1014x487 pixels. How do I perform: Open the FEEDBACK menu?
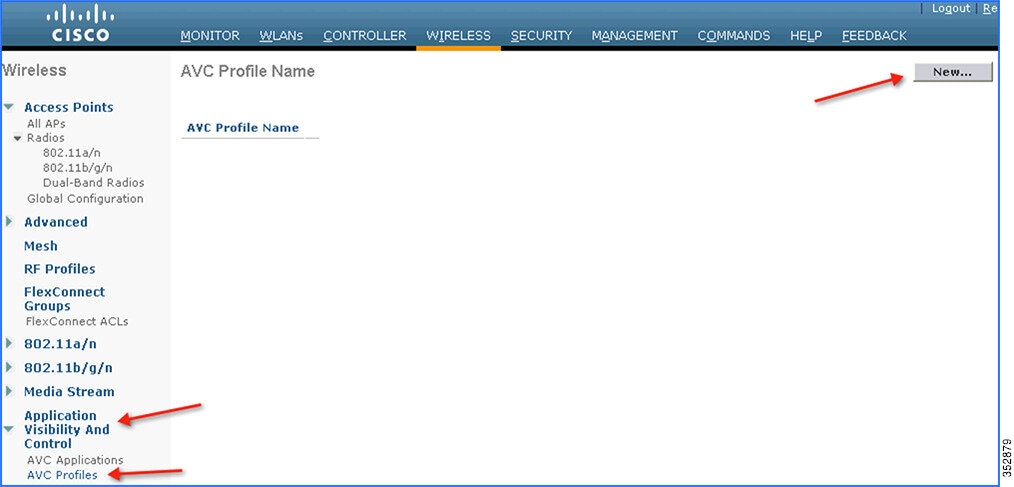tap(874, 36)
